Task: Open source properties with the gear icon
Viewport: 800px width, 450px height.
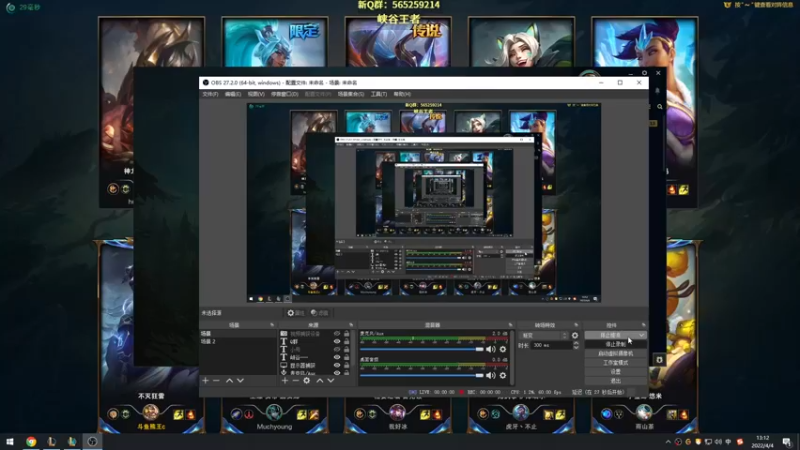Action: coord(307,381)
